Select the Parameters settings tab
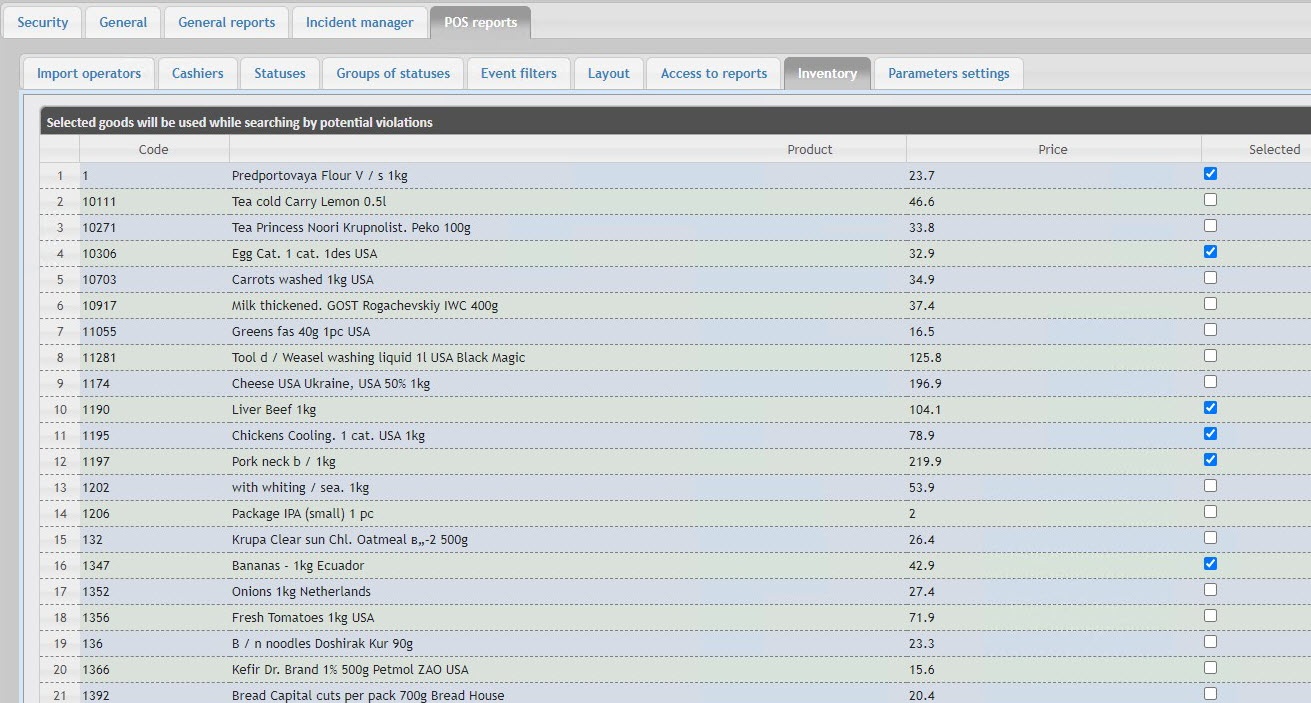This screenshot has width=1311, height=703. tap(948, 73)
